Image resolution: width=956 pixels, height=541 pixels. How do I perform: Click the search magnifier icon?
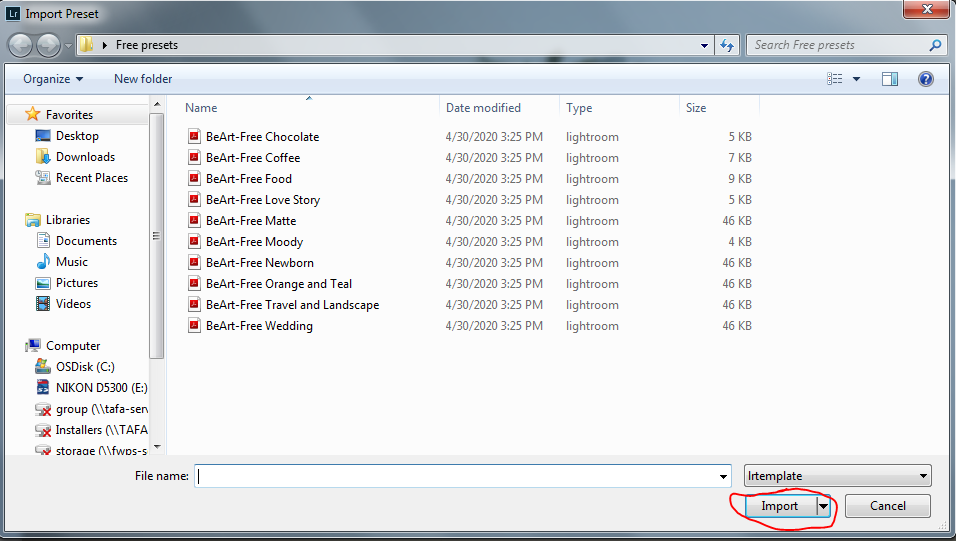coord(935,45)
